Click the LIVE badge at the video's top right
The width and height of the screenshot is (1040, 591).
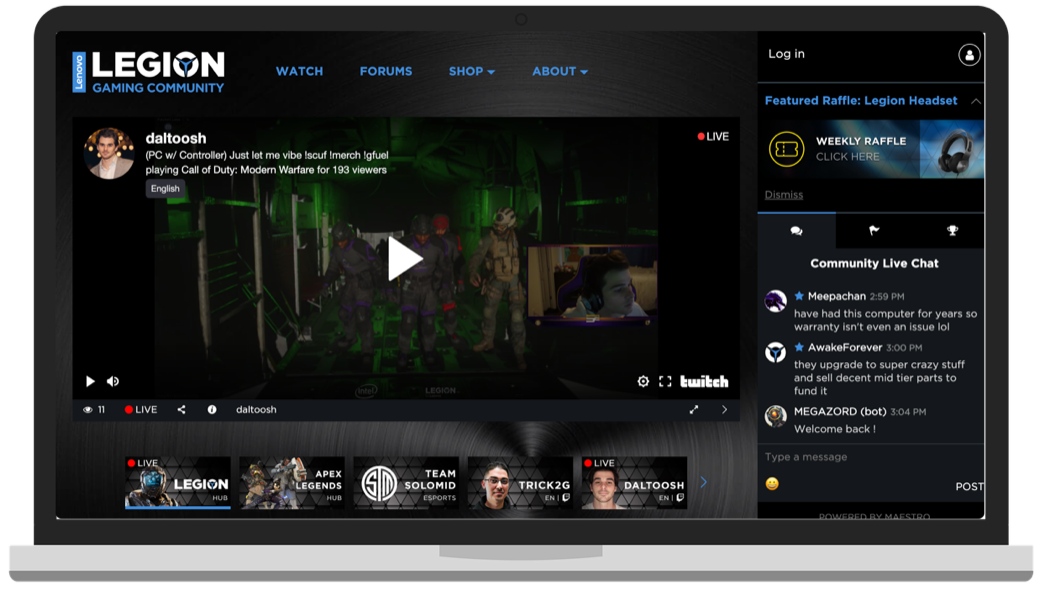point(713,137)
